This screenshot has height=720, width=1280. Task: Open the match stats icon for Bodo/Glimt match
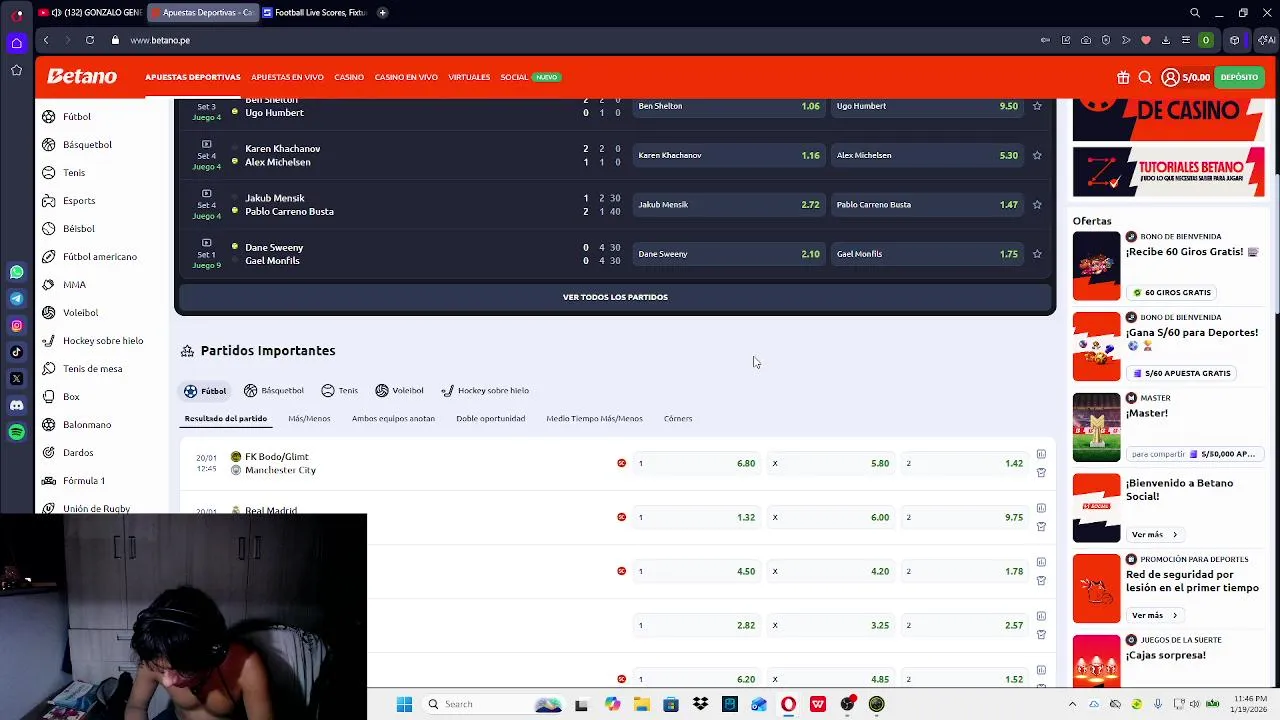click(x=1041, y=454)
